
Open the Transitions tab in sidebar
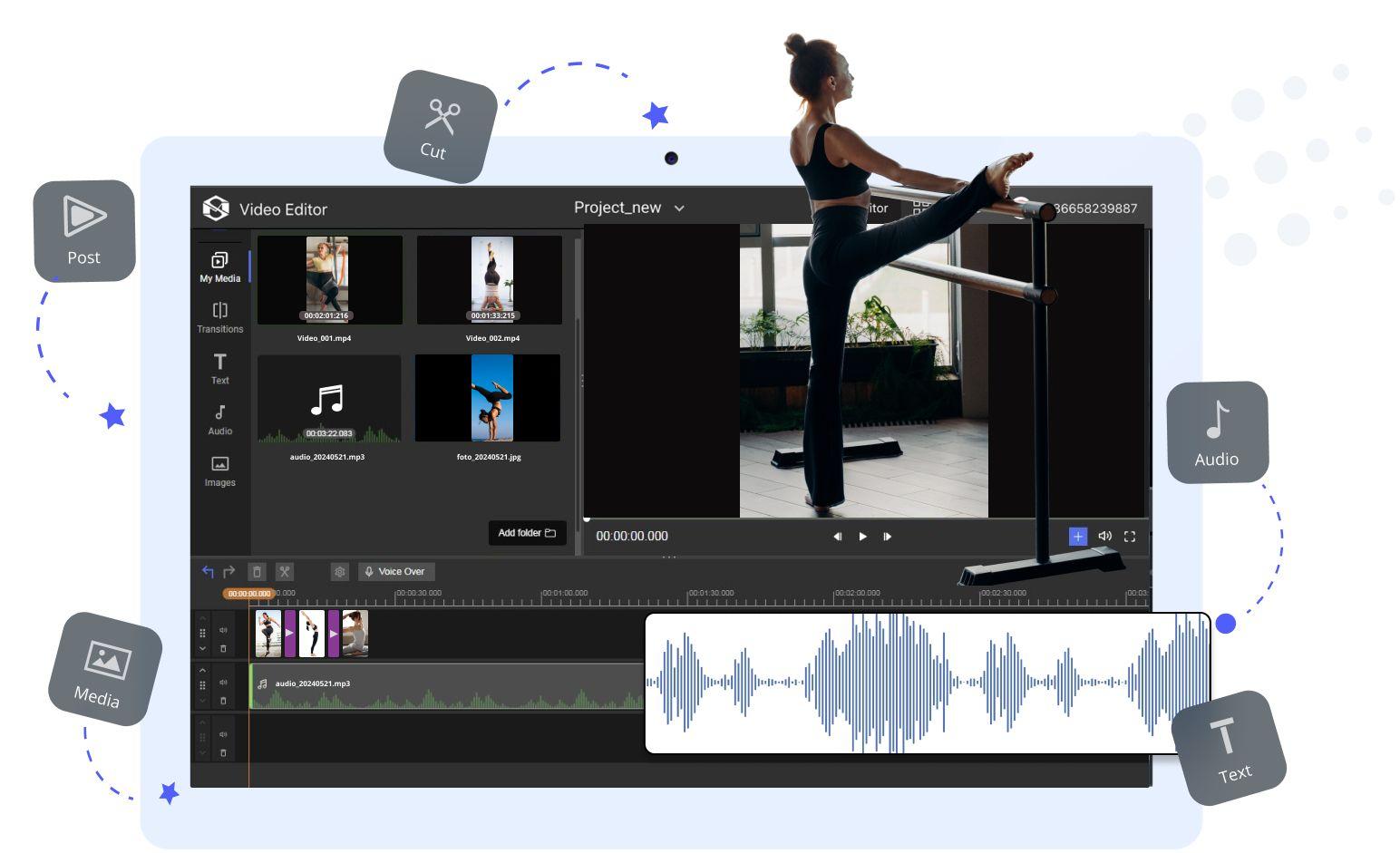point(219,318)
